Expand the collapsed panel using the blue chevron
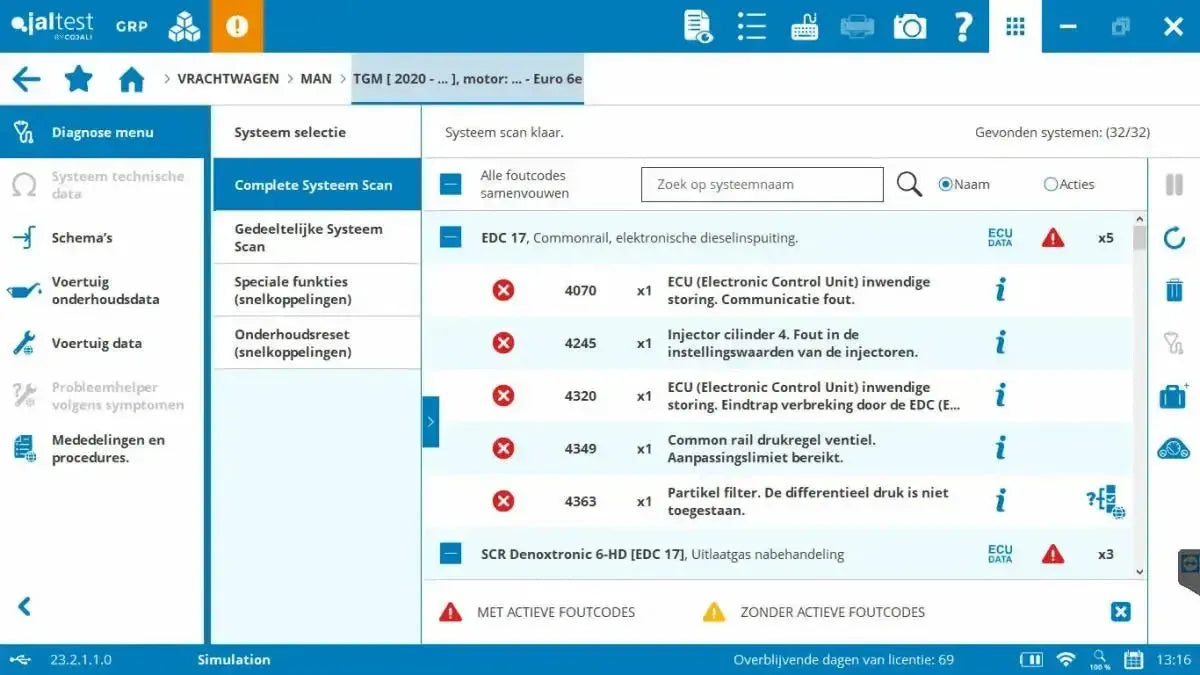 [431, 421]
